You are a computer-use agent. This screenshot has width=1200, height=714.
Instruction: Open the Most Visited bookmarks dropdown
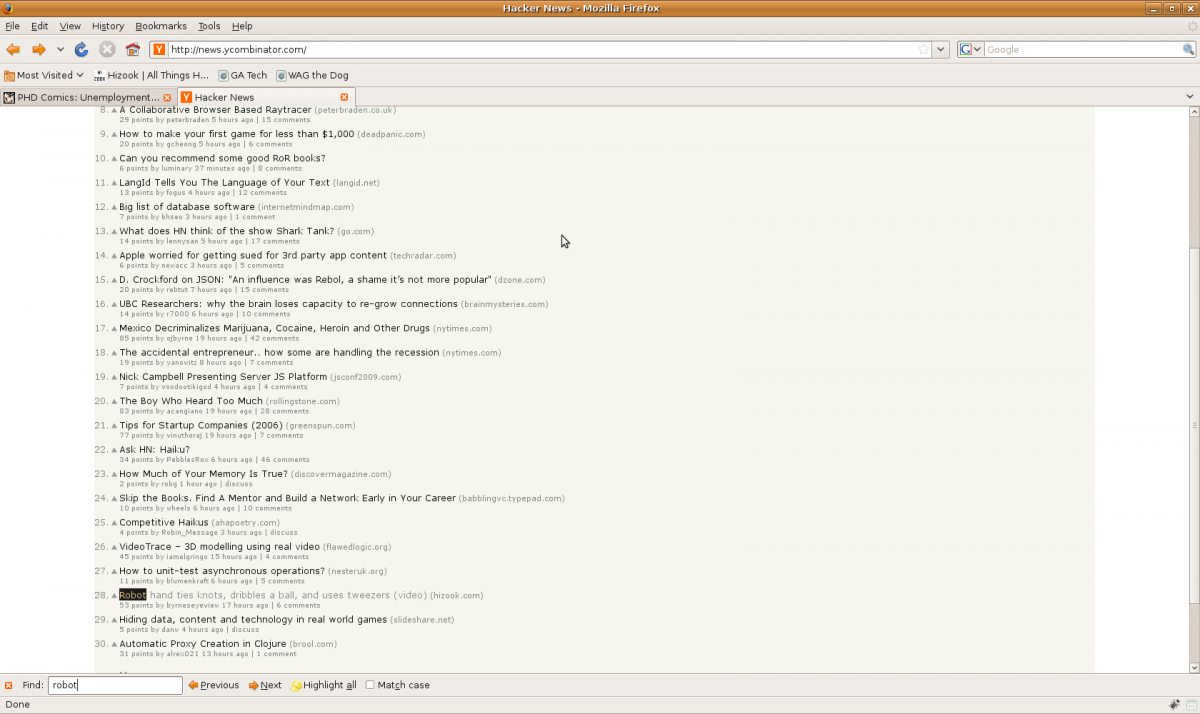pos(44,75)
